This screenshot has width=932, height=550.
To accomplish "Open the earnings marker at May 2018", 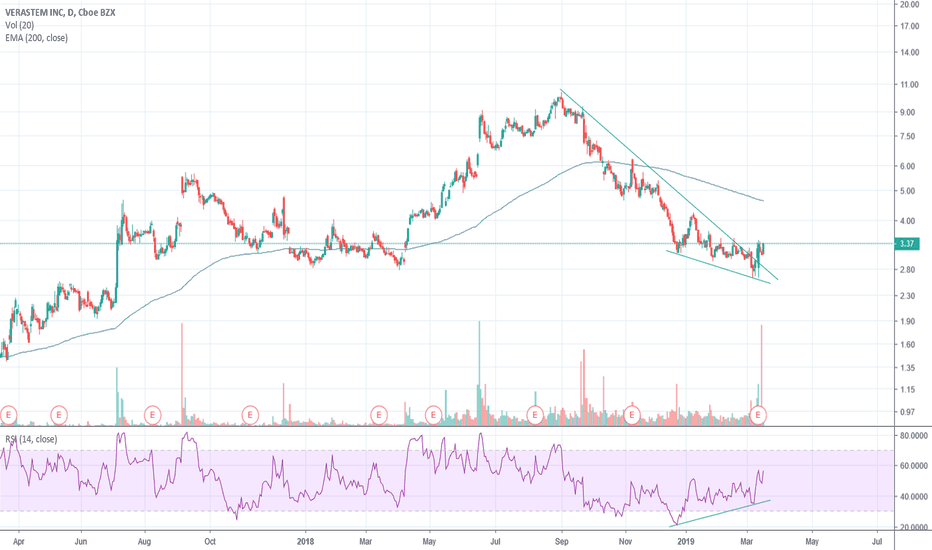I will (433, 414).
